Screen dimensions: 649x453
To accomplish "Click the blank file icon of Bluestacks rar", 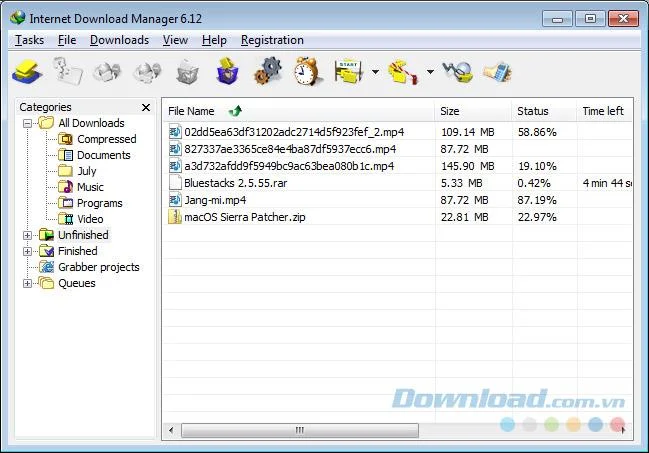I will pos(175,183).
